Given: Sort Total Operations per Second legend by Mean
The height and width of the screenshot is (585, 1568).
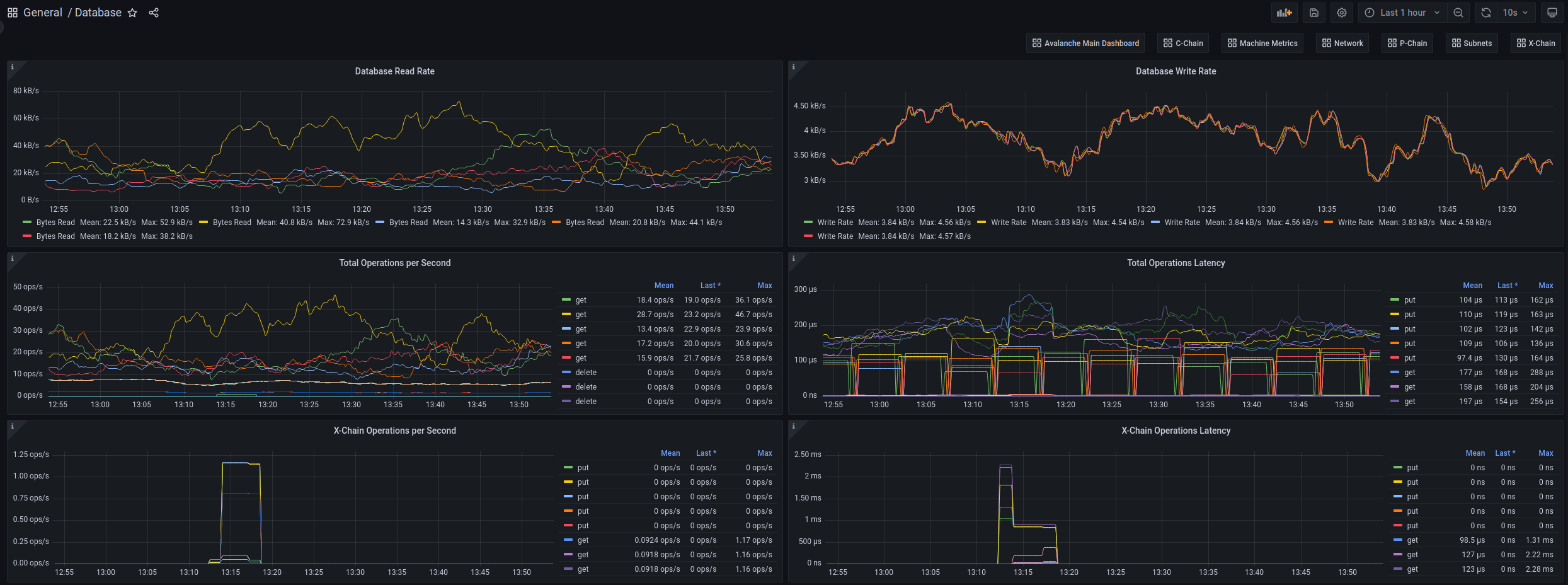Looking at the screenshot, I should tap(663, 286).
